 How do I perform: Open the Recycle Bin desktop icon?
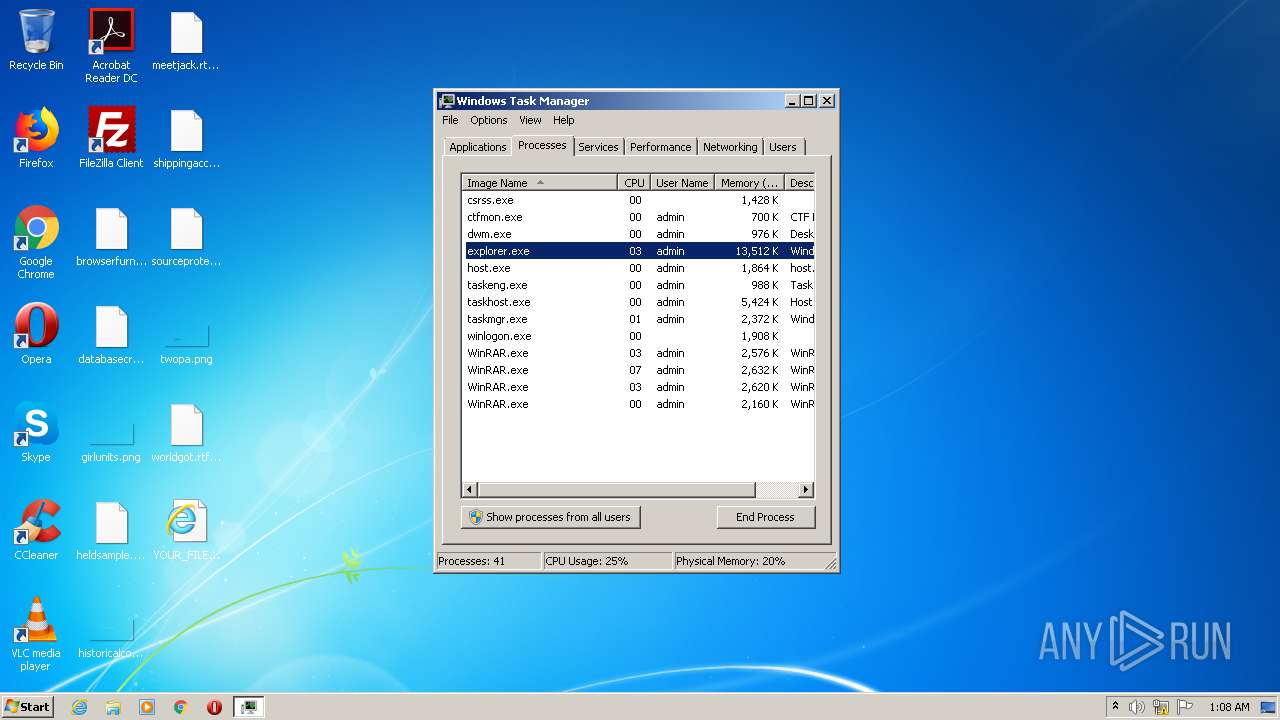36,41
